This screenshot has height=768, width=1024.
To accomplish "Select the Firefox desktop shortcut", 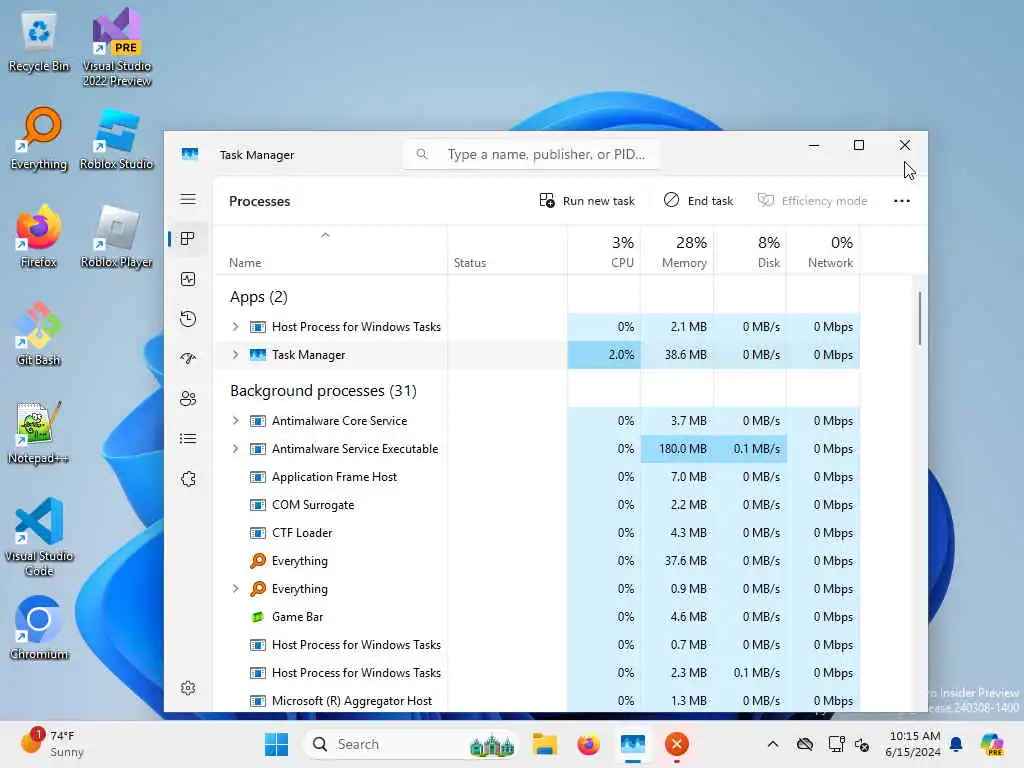I will tap(39, 236).
